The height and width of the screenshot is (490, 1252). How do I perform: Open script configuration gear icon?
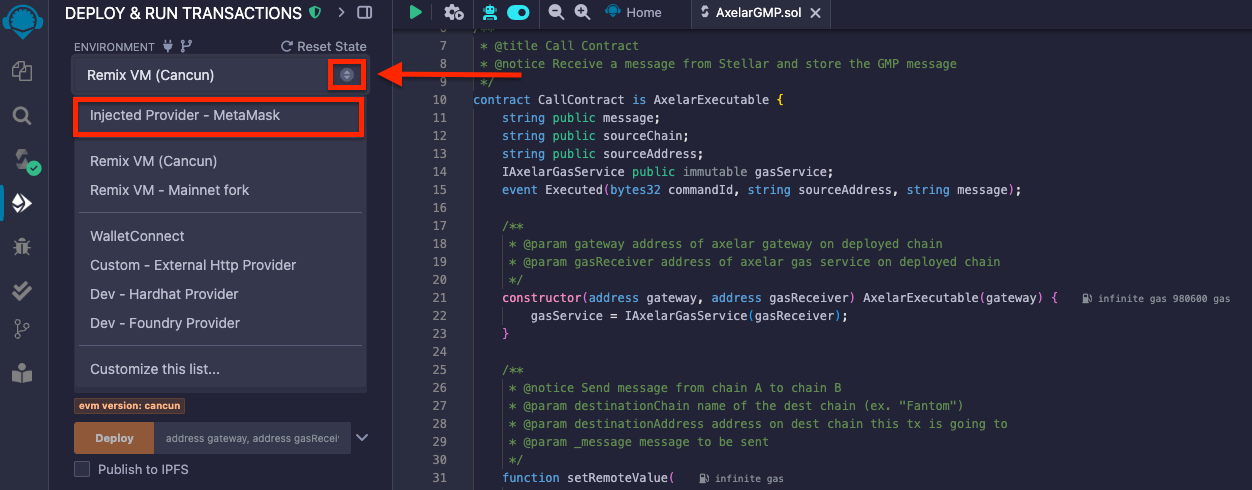(453, 12)
